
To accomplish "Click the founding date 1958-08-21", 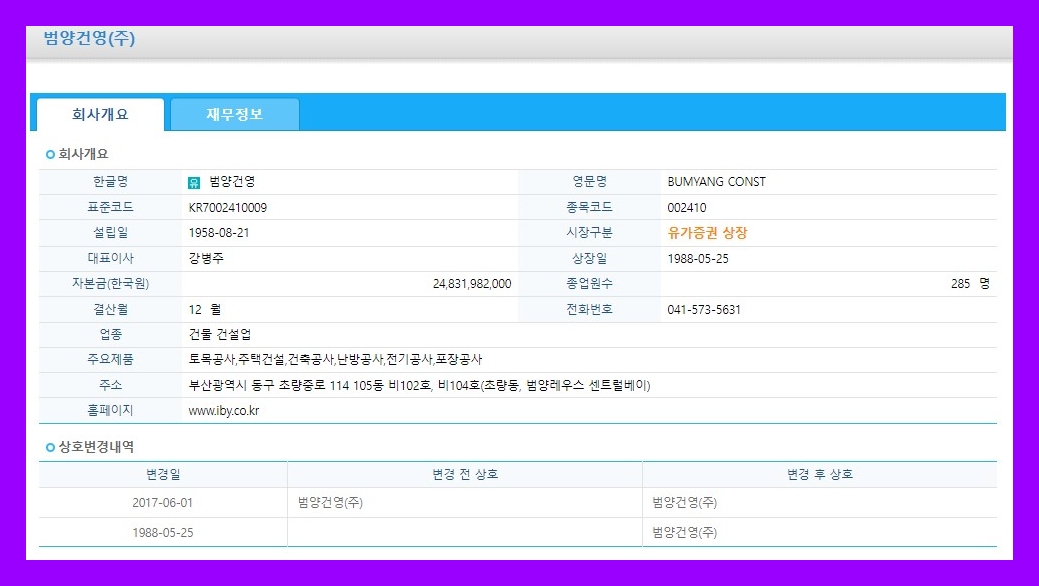I will point(218,233).
